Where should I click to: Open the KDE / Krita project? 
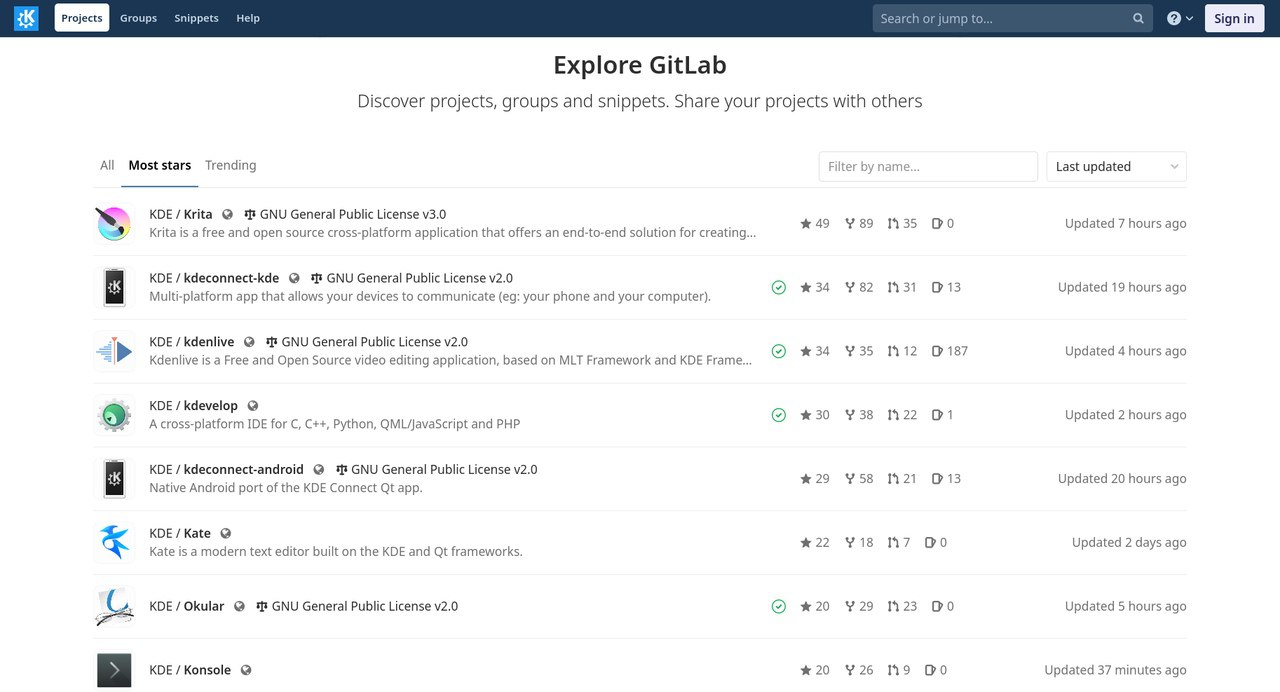tap(181, 214)
